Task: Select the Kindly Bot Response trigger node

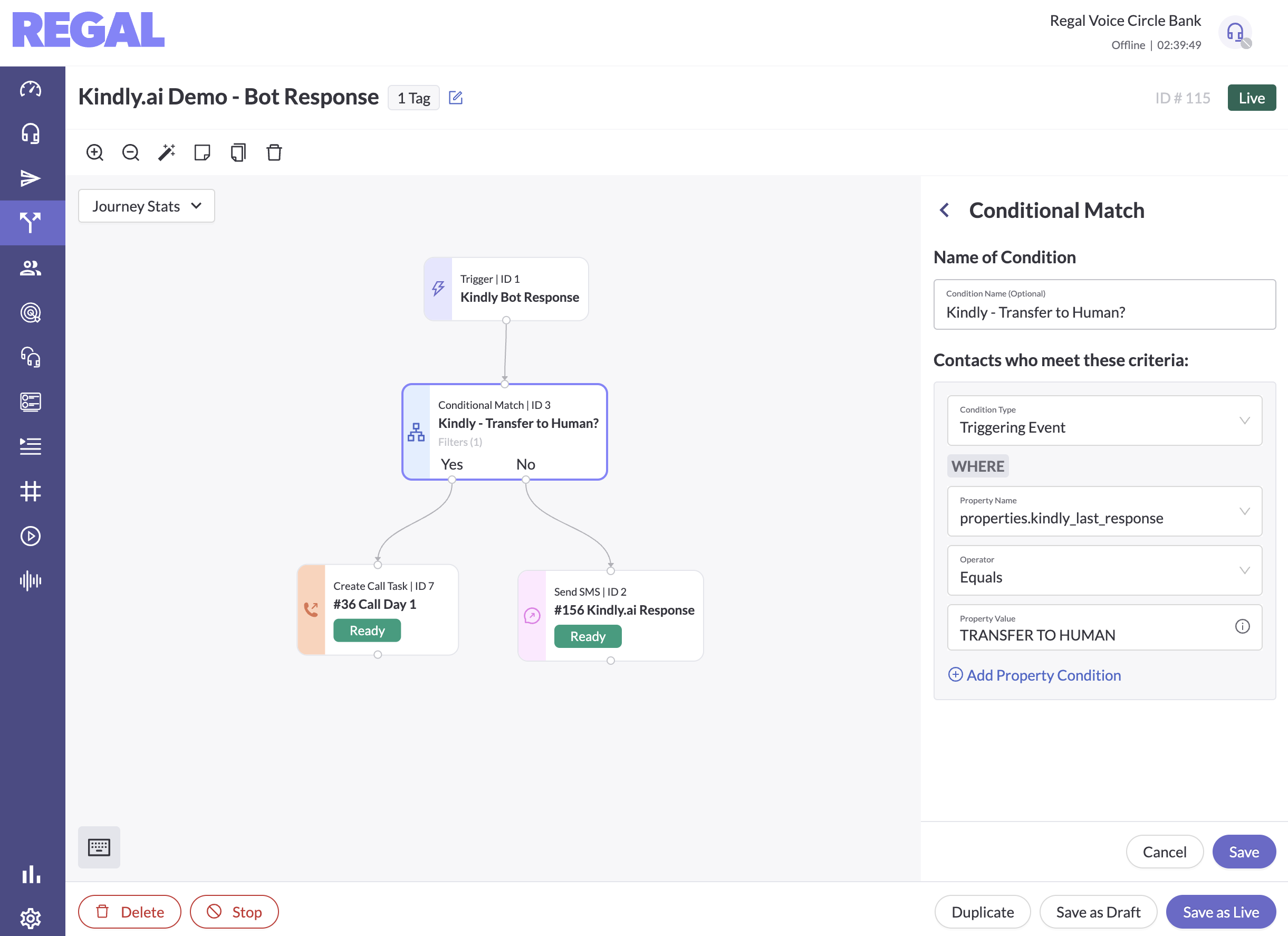Action: pos(505,289)
